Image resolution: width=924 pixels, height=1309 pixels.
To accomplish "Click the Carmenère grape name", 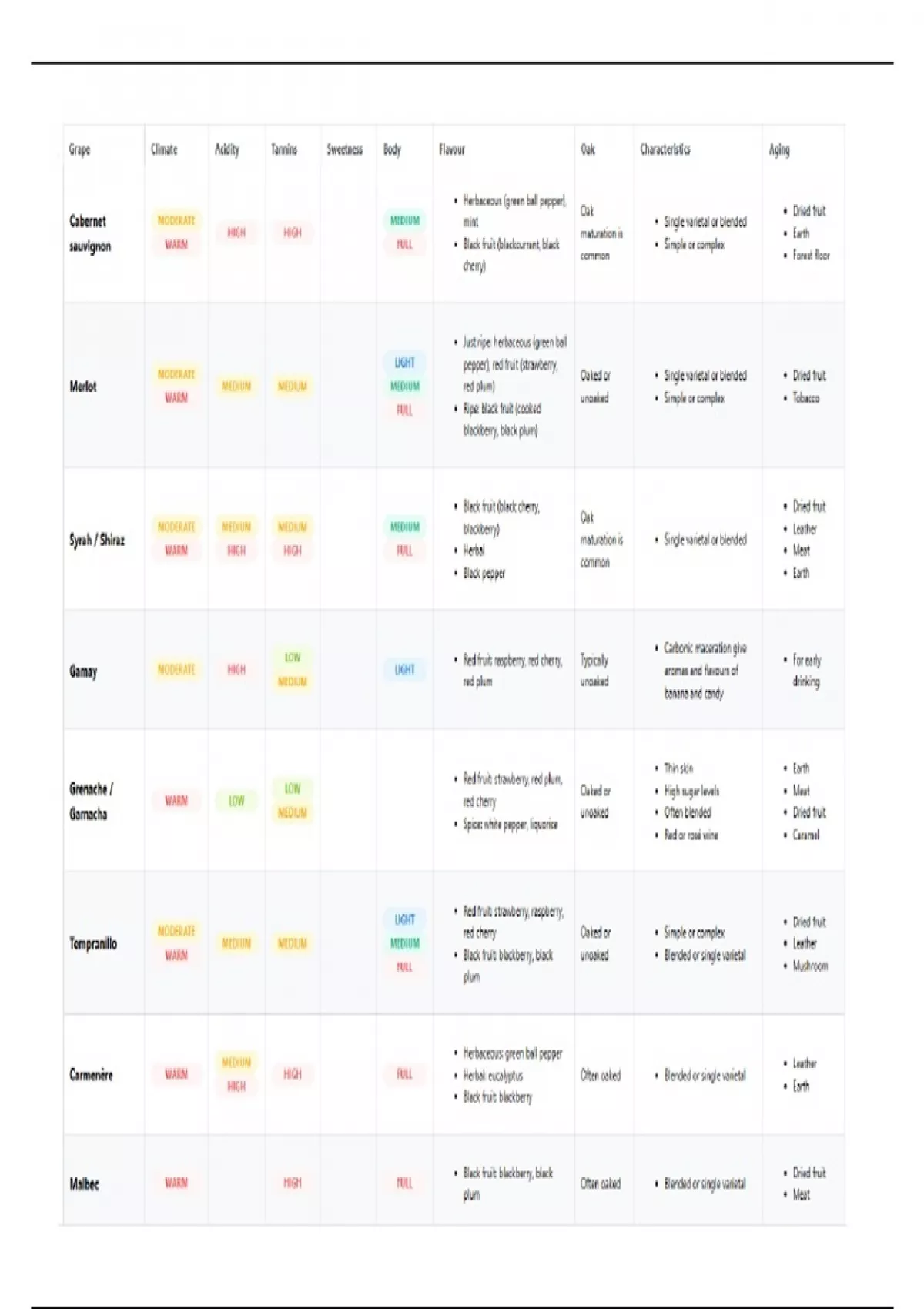I will (x=91, y=1075).
